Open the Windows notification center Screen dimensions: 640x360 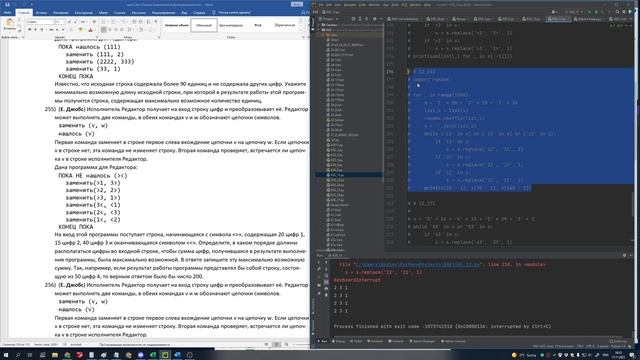[632, 355]
